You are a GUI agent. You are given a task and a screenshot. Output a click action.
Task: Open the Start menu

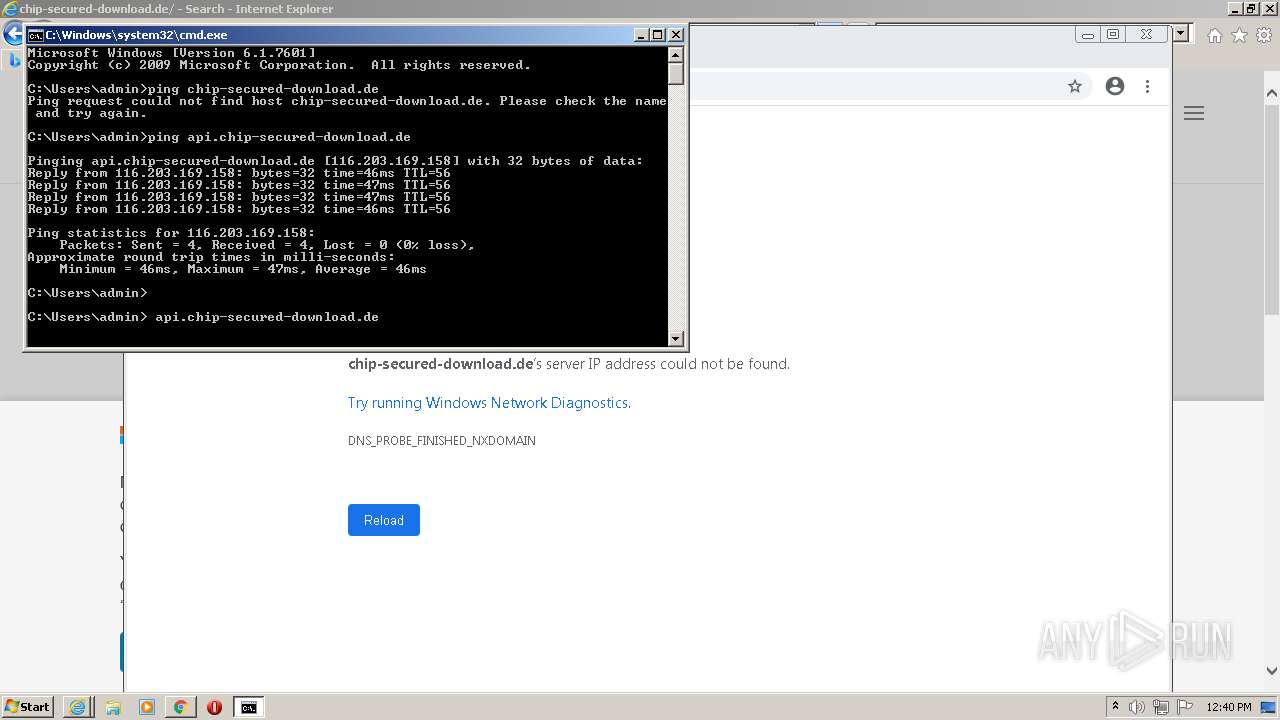click(27, 707)
